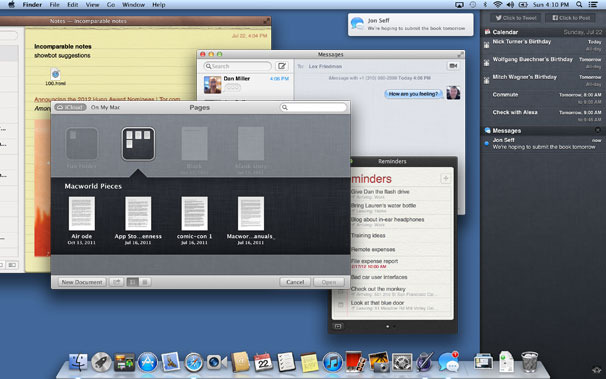Click the share icon in Pages dialog

[x=116, y=282]
